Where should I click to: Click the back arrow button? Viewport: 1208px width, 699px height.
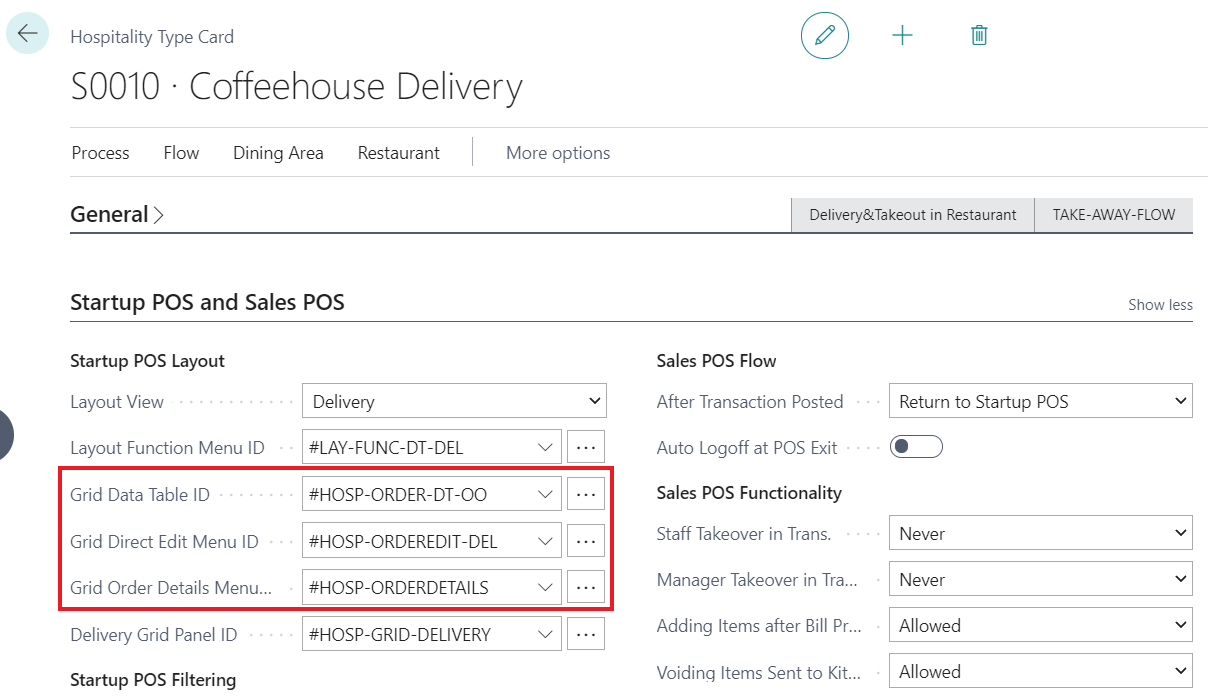pos(27,33)
